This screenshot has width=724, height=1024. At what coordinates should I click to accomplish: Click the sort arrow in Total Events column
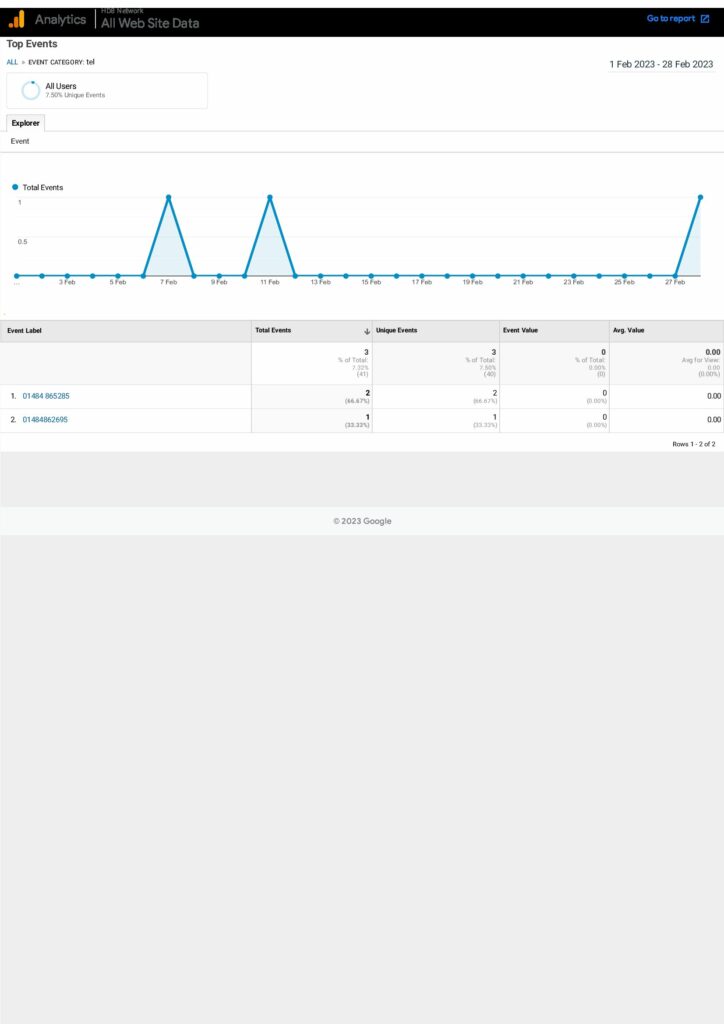point(367,330)
